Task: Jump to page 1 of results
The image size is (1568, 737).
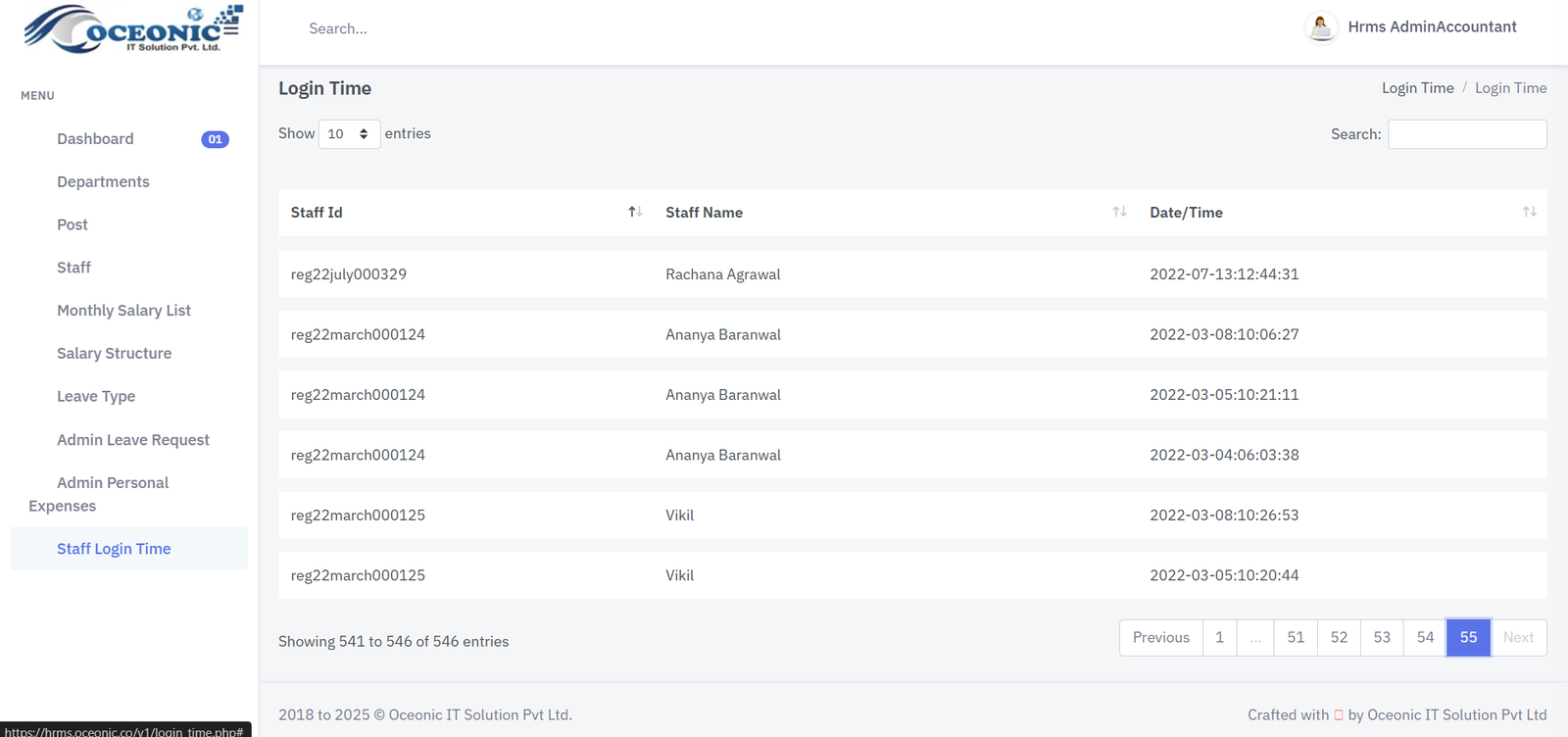Action: (x=1219, y=638)
